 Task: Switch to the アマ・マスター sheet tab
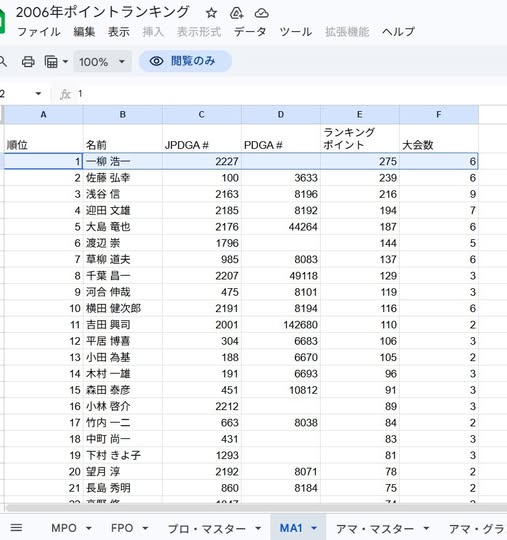point(375,528)
